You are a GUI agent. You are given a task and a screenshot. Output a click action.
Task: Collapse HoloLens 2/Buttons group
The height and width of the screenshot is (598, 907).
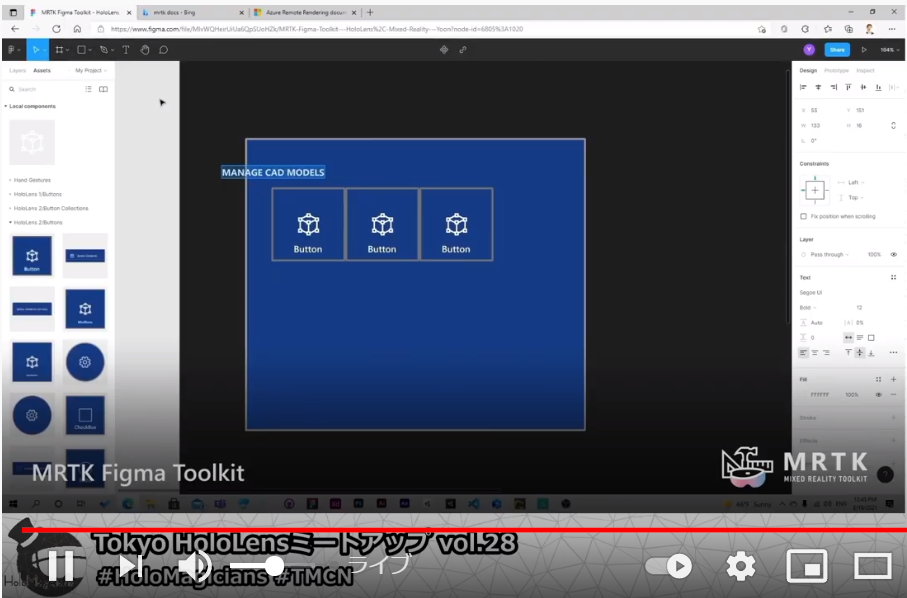tap(36, 223)
